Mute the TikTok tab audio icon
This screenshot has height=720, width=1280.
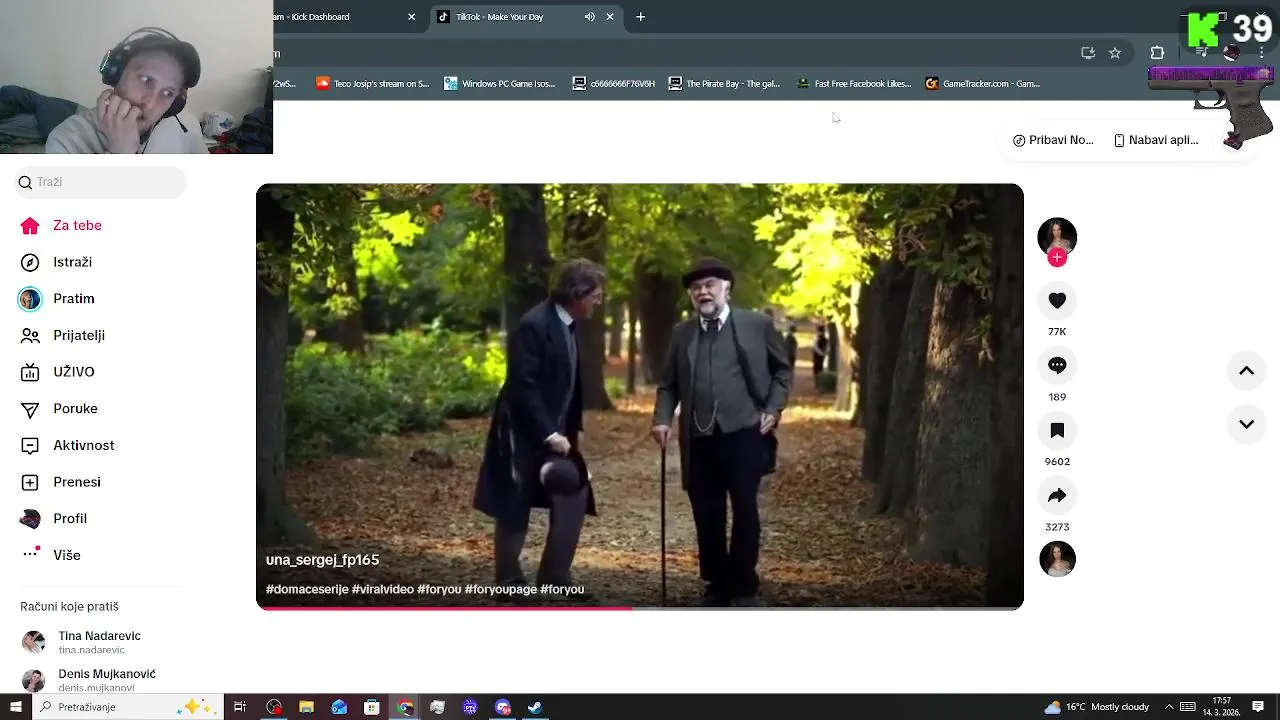(x=589, y=17)
